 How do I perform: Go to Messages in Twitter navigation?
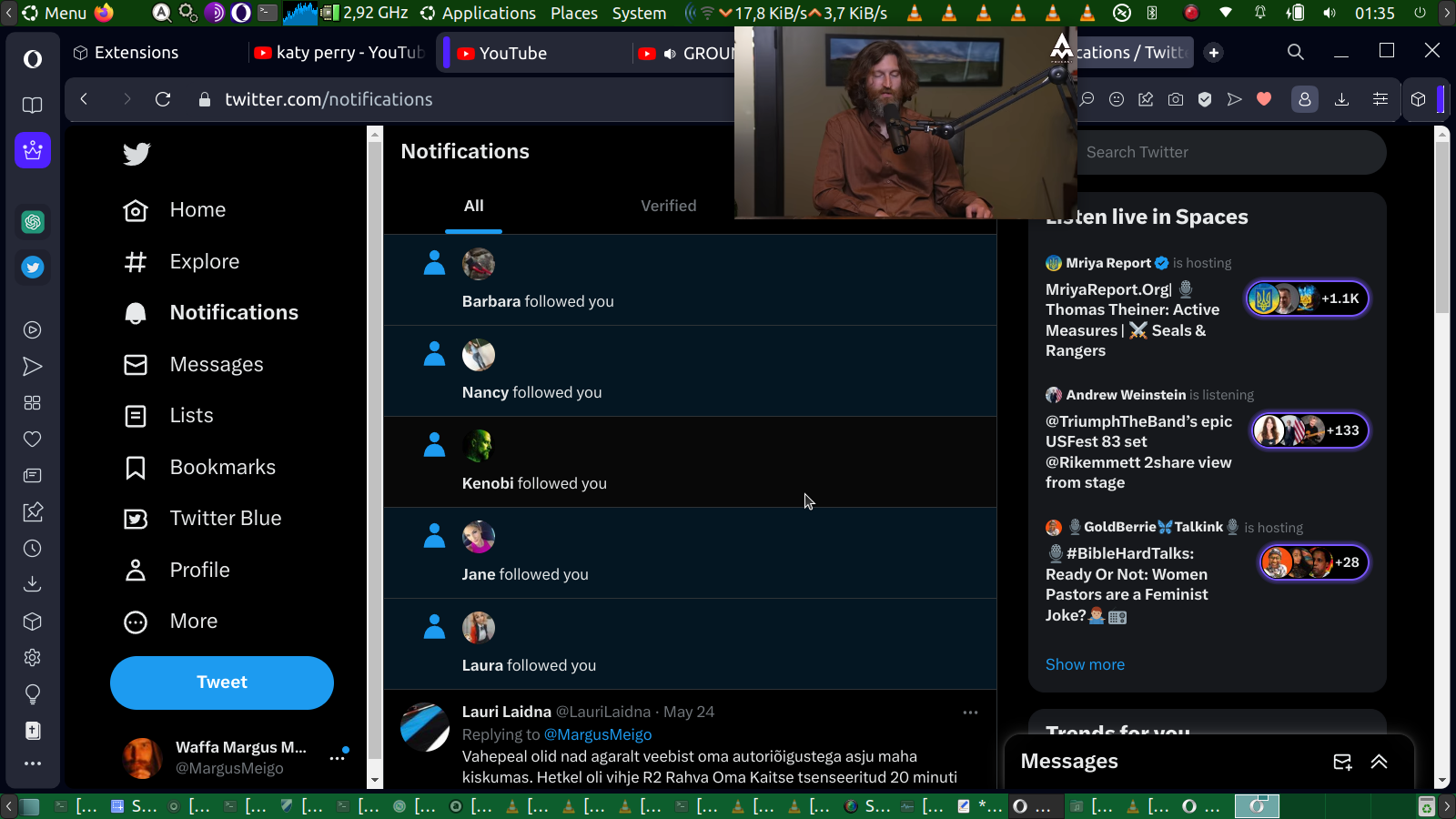tap(193, 365)
